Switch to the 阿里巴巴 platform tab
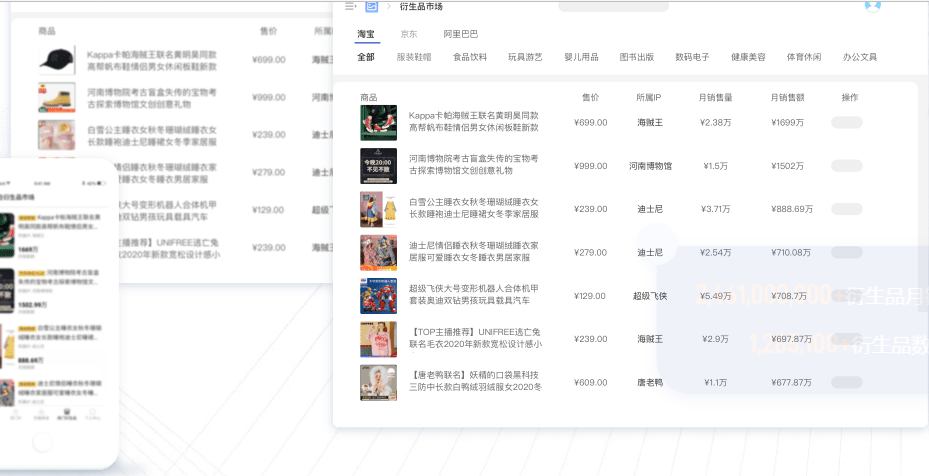The width and height of the screenshot is (929, 476). click(x=460, y=34)
